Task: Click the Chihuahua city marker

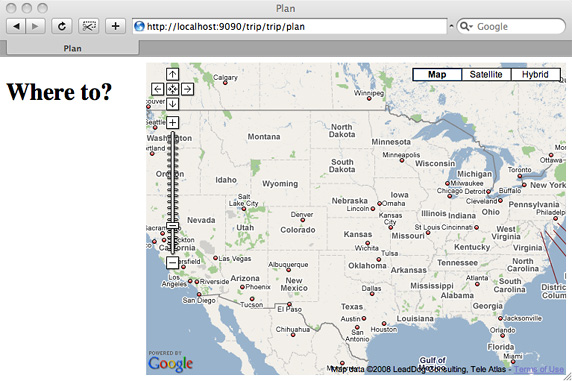Action: coord(293,335)
